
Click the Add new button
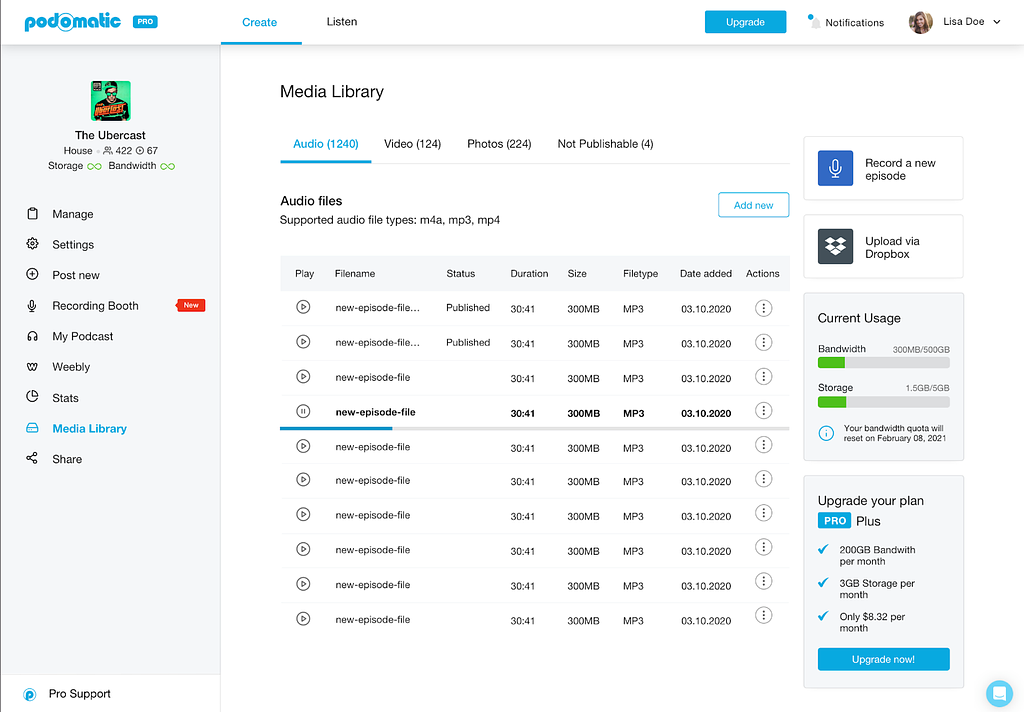pyautogui.click(x=753, y=205)
